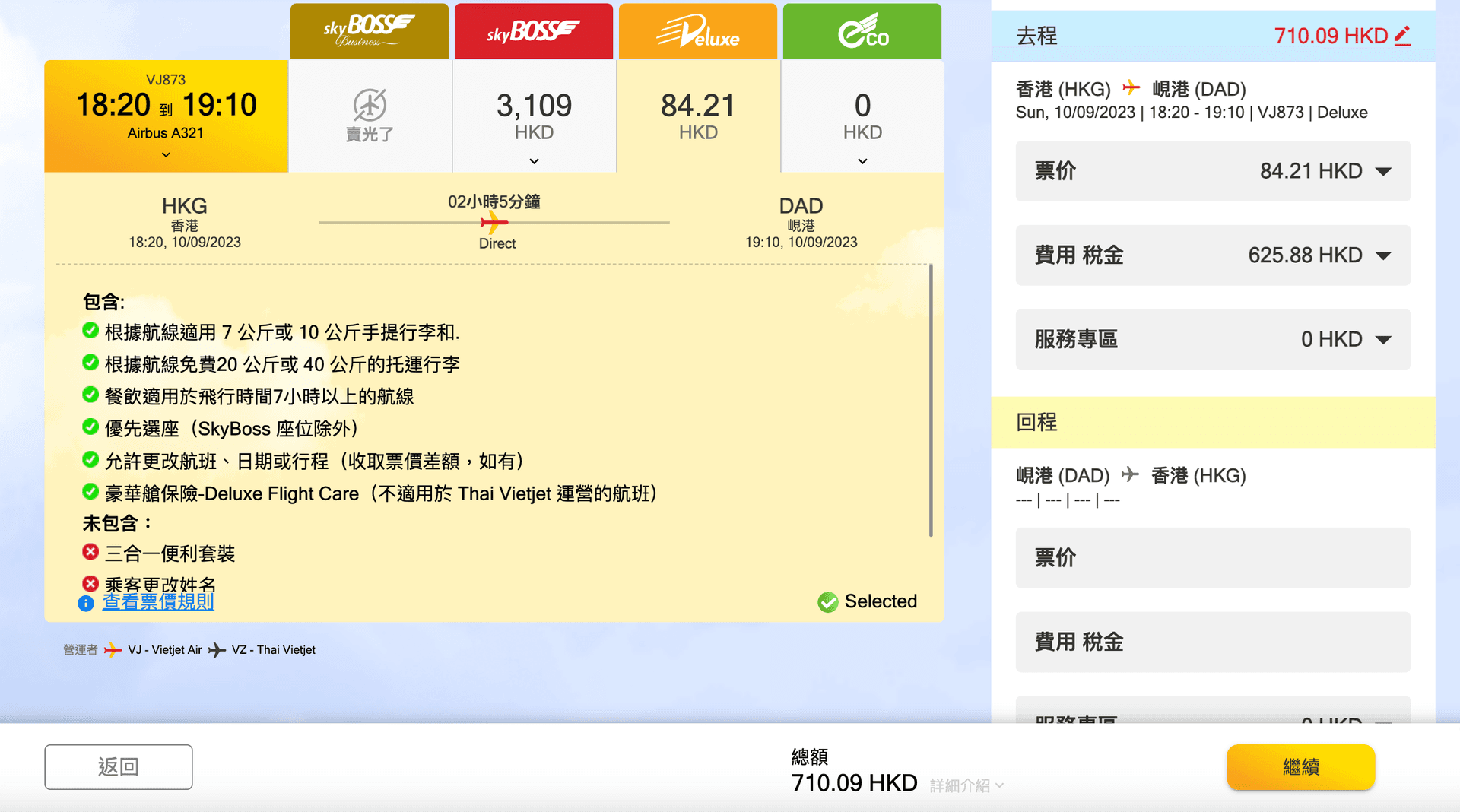Open the 詳細介紹 total details dropdown
This screenshot has width=1460, height=812.
[966, 785]
